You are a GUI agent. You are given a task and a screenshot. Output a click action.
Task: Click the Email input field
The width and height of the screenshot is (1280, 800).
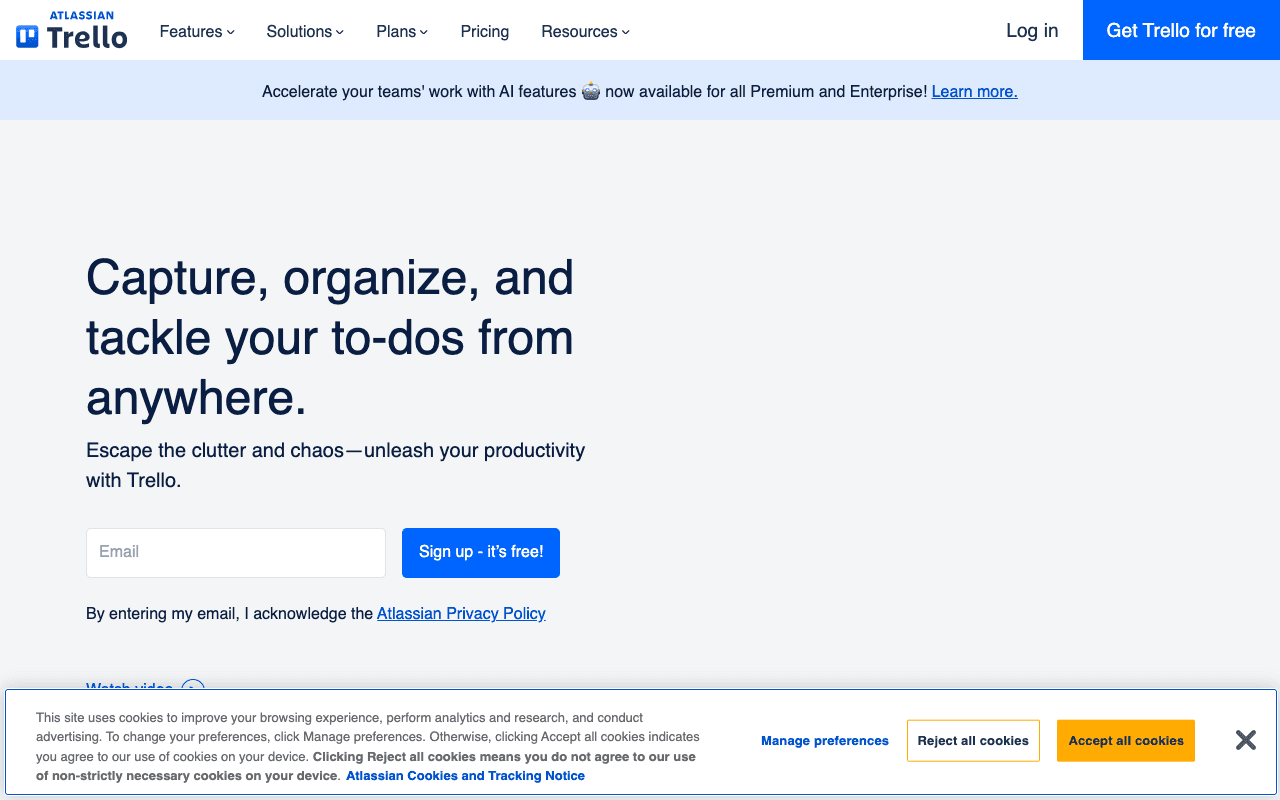coord(235,552)
